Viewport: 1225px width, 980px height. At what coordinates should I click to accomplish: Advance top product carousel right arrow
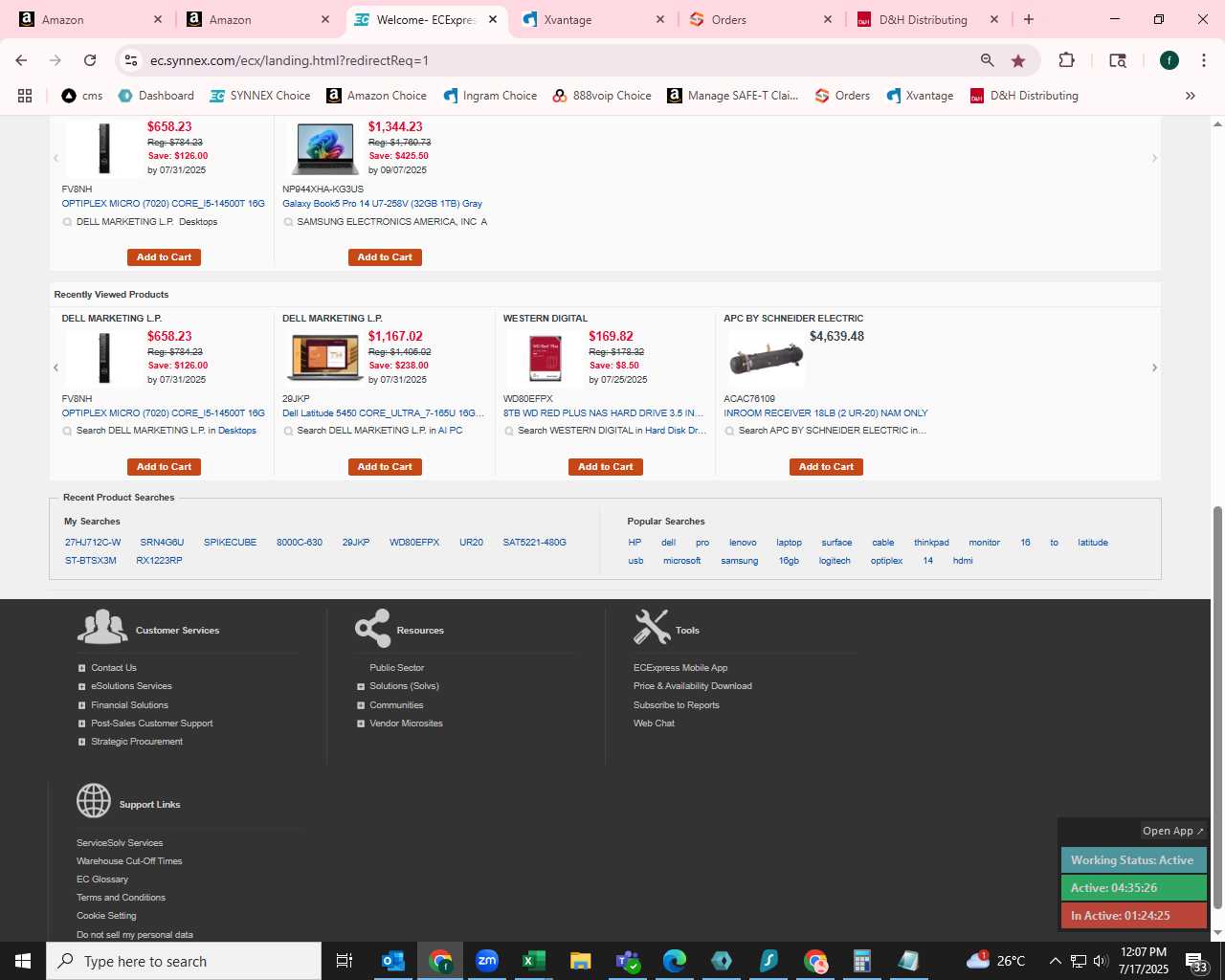click(x=1154, y=158)
